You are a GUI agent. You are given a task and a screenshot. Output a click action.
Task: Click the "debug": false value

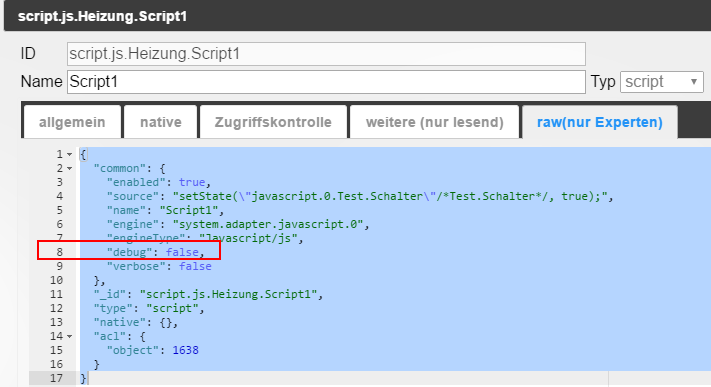[x=182, y=252]
